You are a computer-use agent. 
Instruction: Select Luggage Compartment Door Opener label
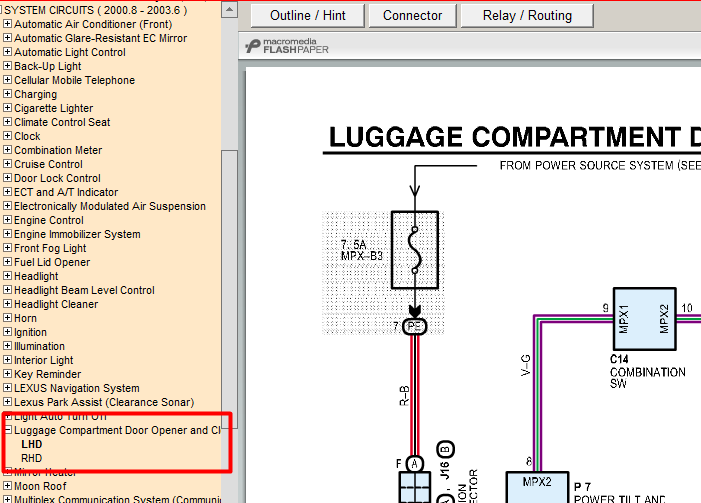117,430
